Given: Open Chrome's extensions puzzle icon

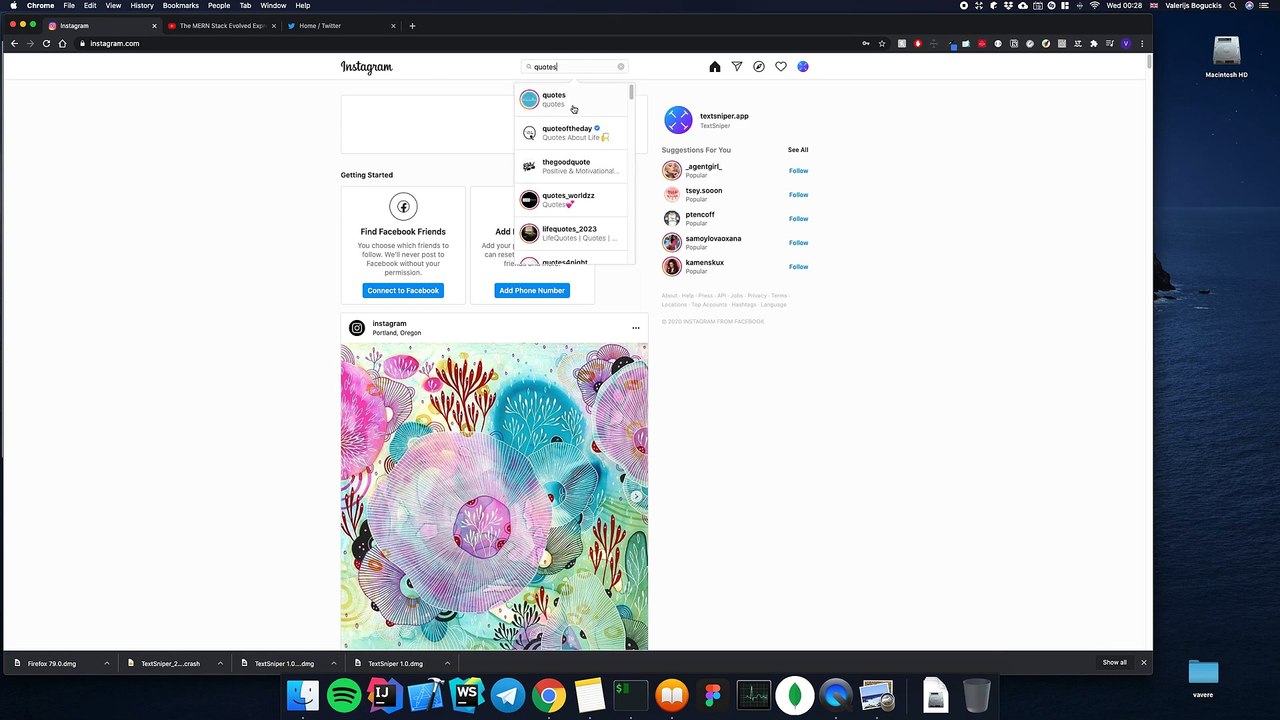Looking at the screenshot, I should (1093, 44).
